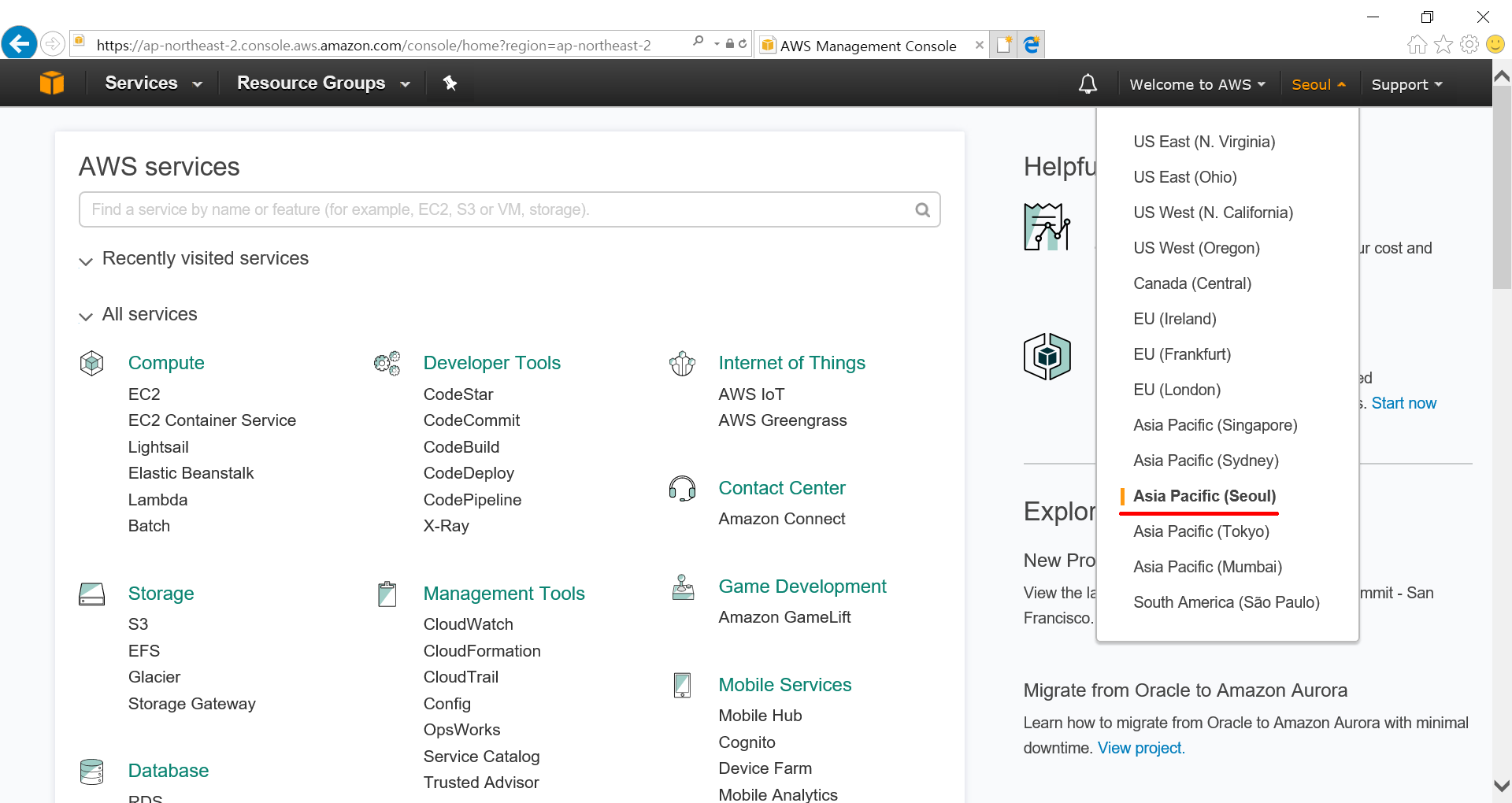Choose EU (Frankfurt) region

tap(1182, 354)
